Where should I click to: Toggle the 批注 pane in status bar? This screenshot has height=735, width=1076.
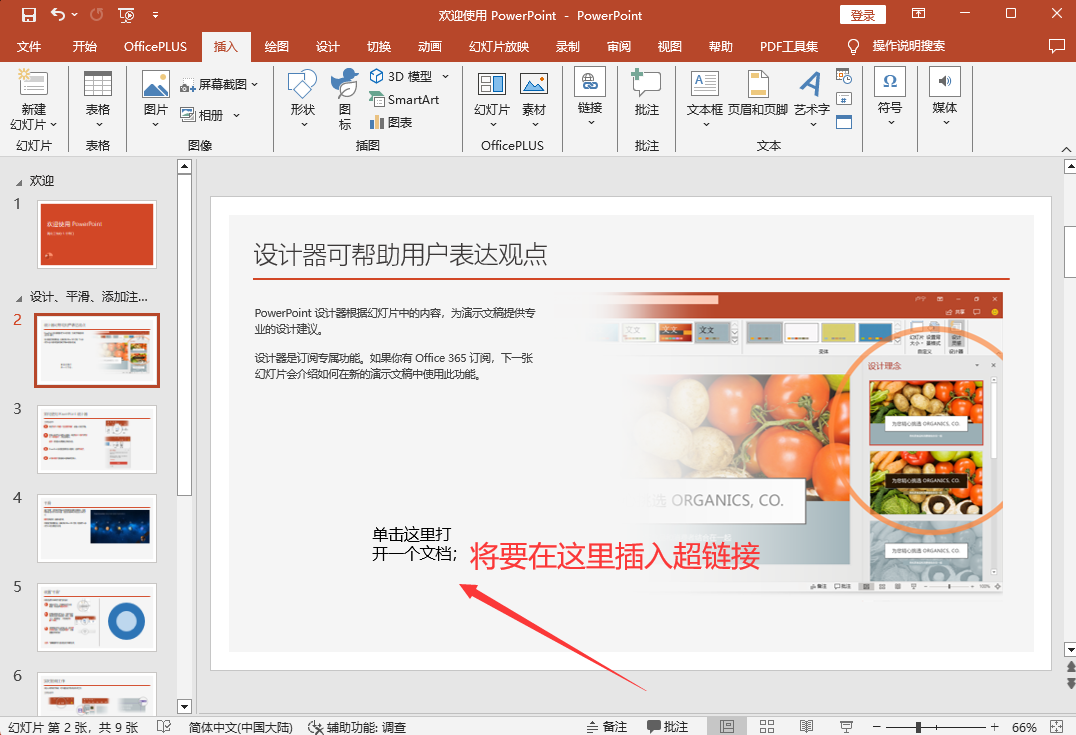[x=667, y=726]
